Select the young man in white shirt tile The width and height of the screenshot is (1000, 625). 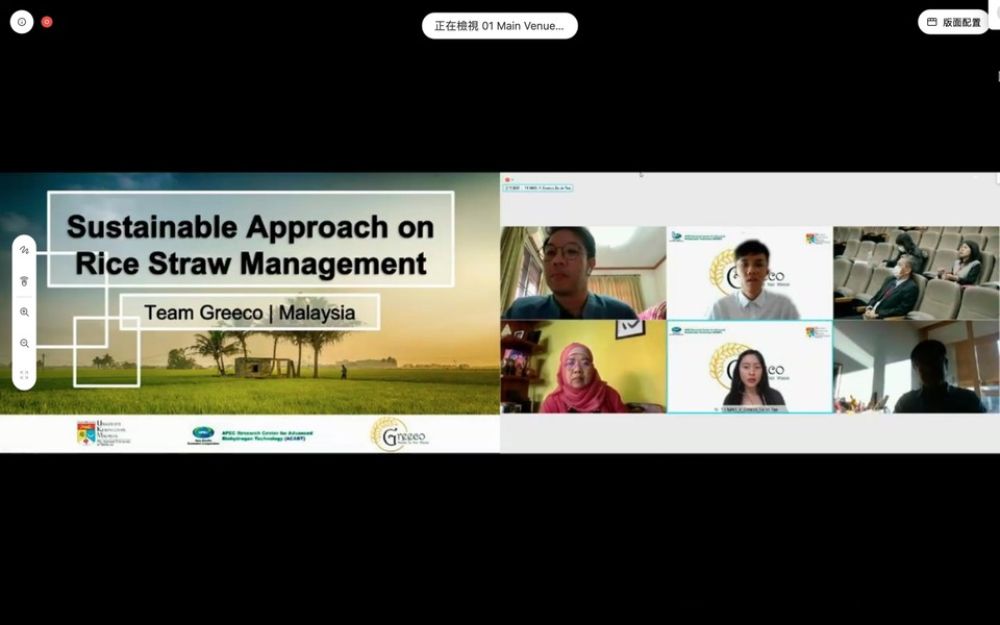click(749, 273)
